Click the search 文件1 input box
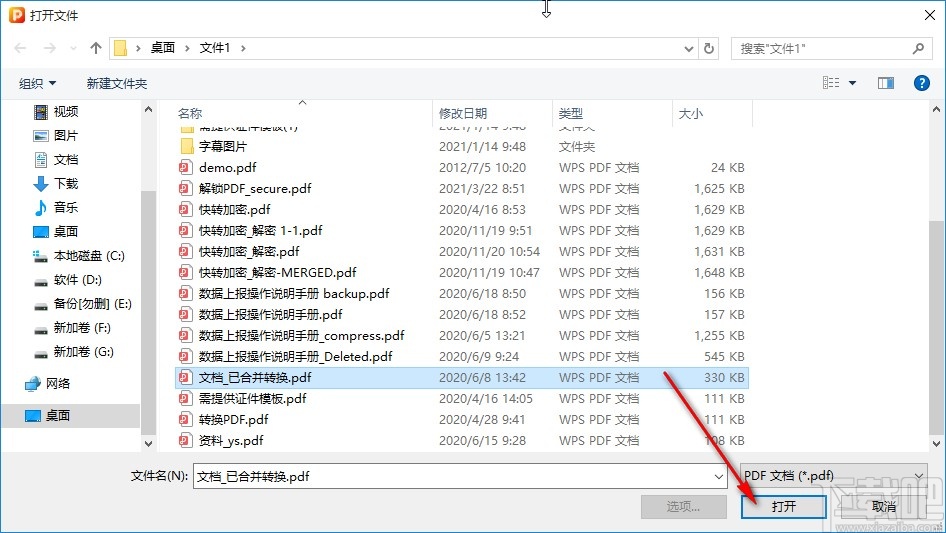 coord(824,48)
